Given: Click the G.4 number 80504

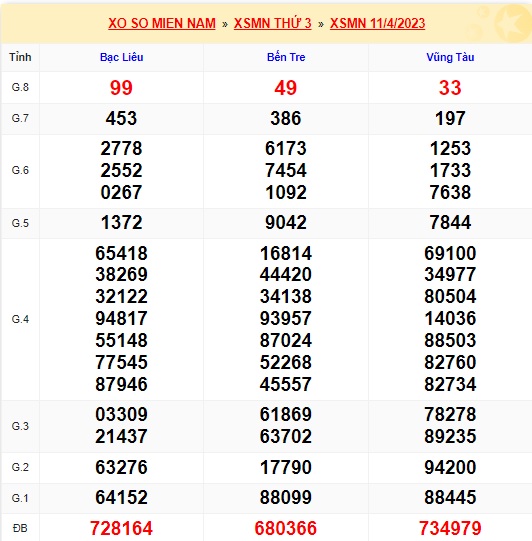Looking at the screenshot, I should [450, 296].
